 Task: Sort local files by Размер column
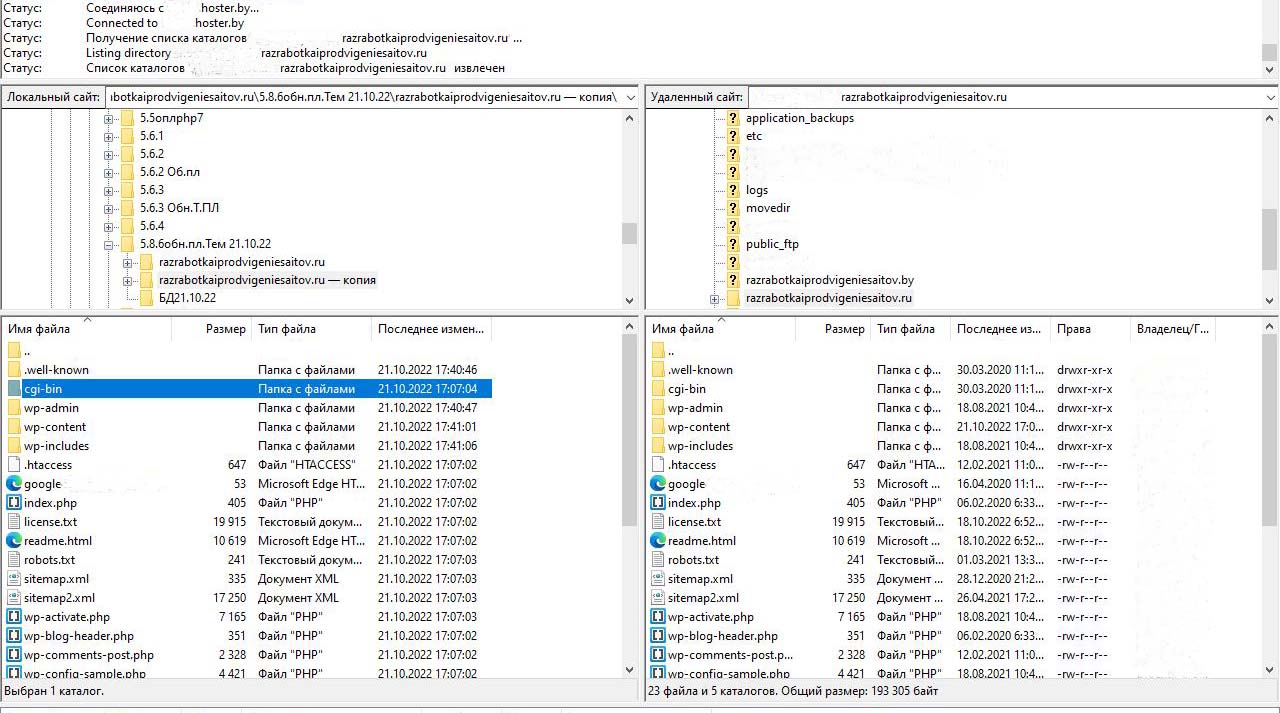coord(225,329)
